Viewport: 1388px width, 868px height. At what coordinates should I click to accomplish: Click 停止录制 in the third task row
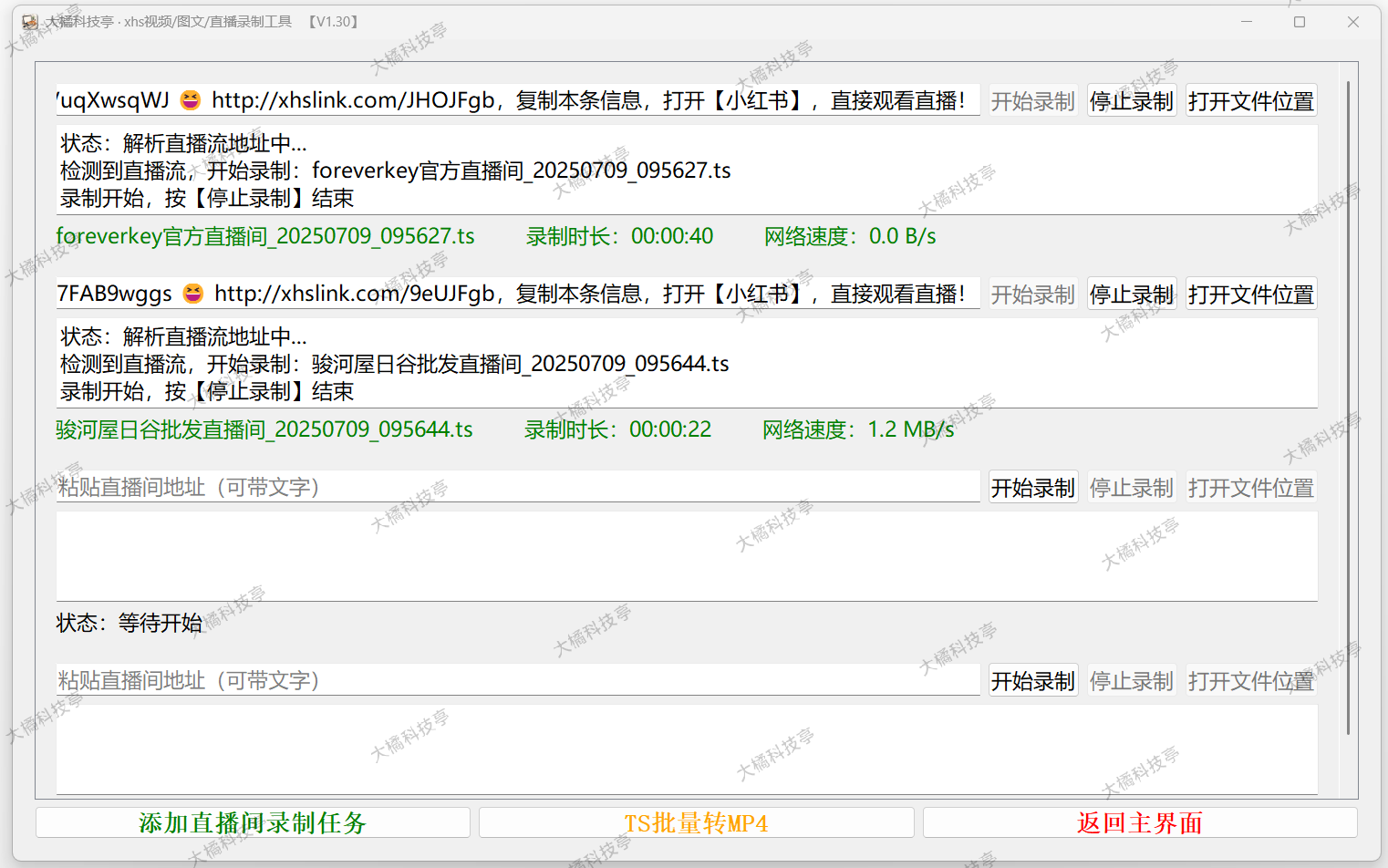(x=1132, y=488)
